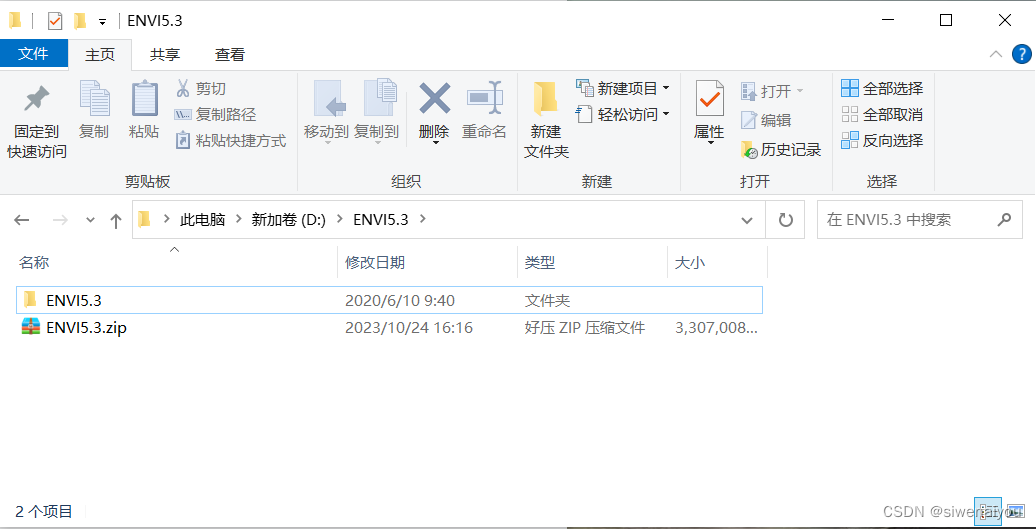The width and height of the screenshot is (1036, 529).
Task: Refresh the folder view
Action: [785, 220]
